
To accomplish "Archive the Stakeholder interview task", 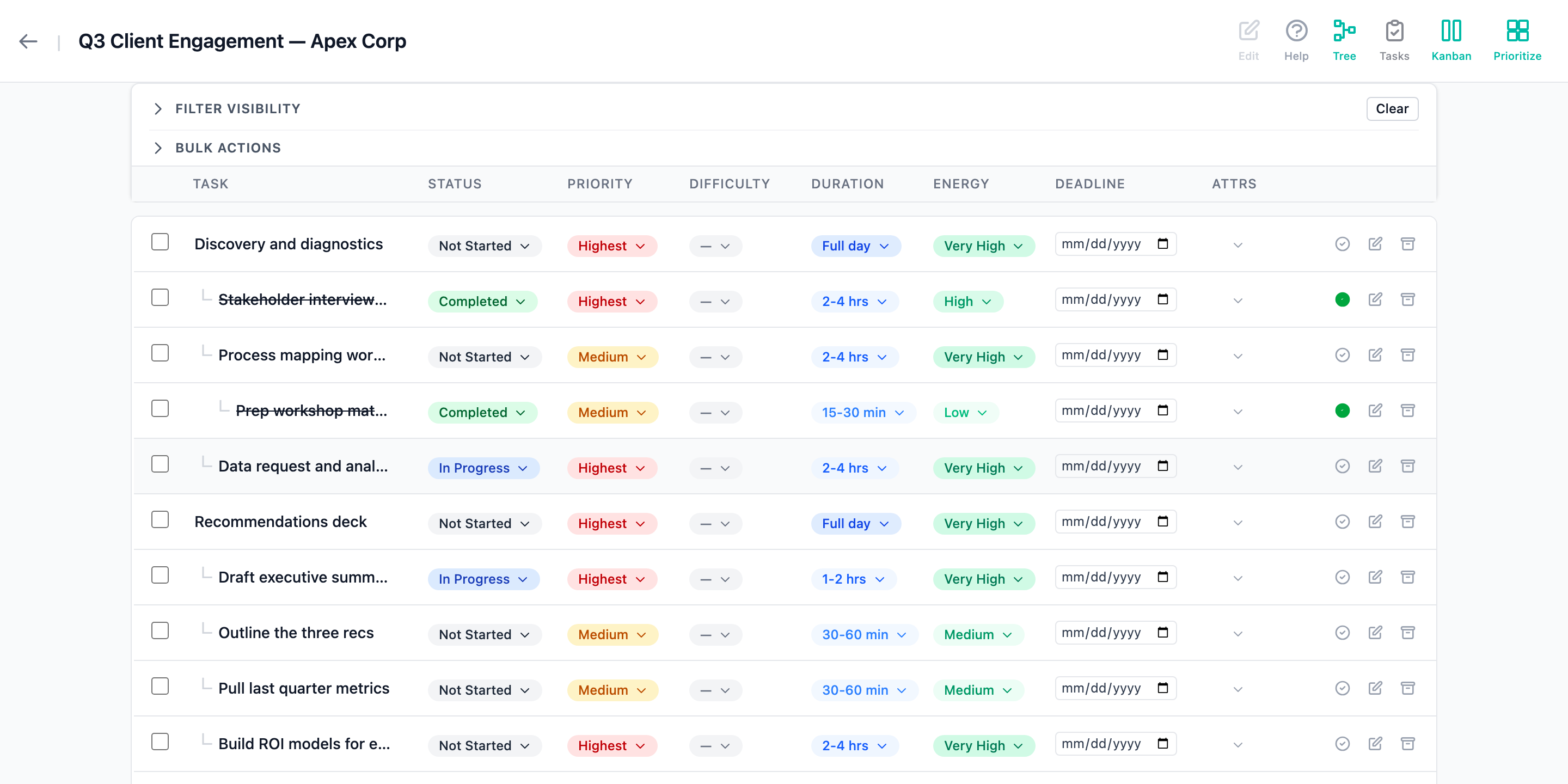I will tap(1407, 299).
